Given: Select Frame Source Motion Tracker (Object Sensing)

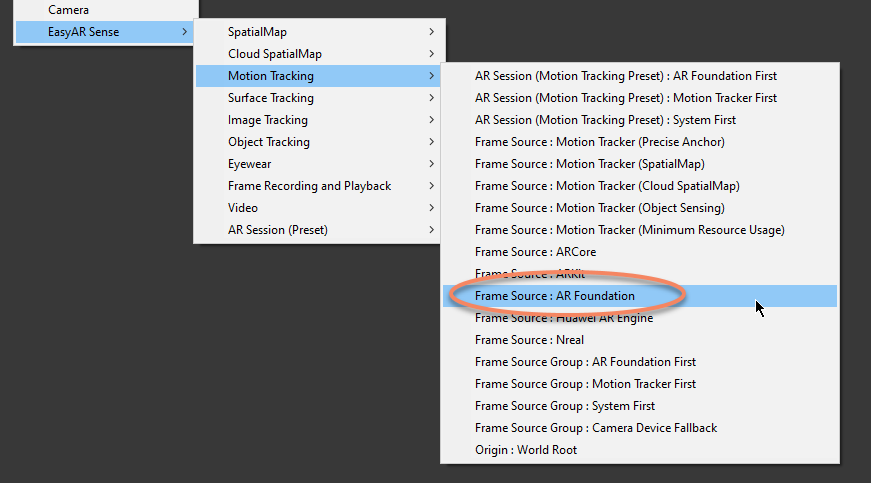Looking at the screenshot, I should coord(640,208).
